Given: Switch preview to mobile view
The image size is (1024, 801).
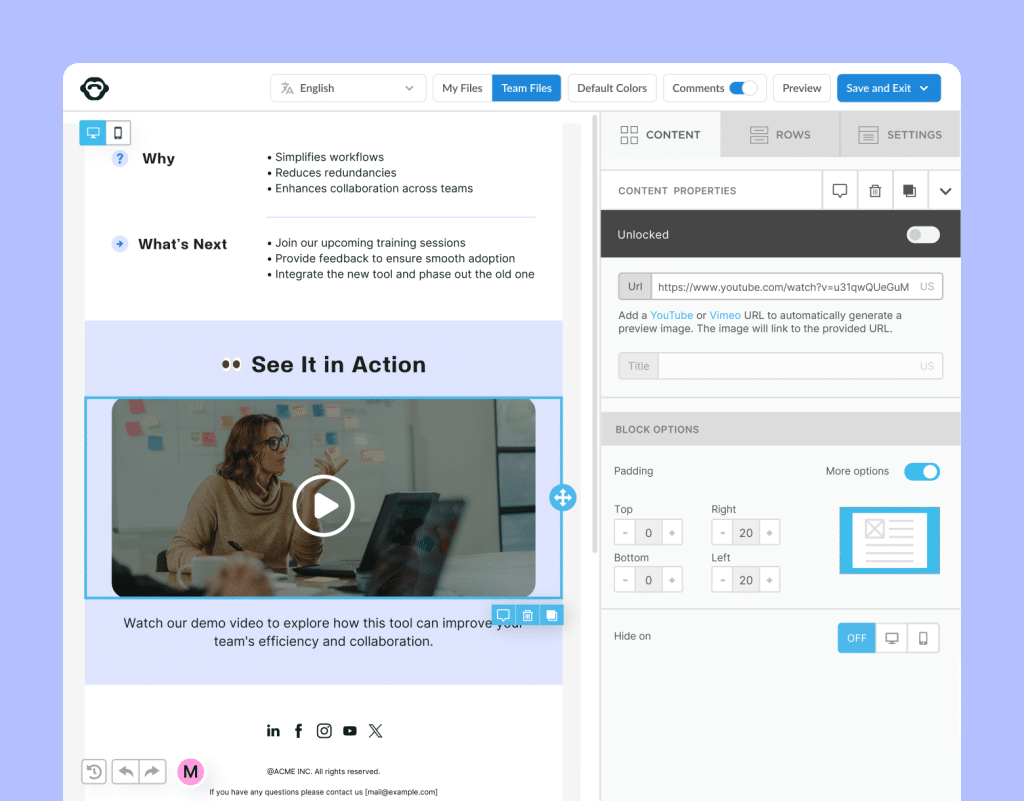Looking at the screenshot, I should (x=117, y=132).
